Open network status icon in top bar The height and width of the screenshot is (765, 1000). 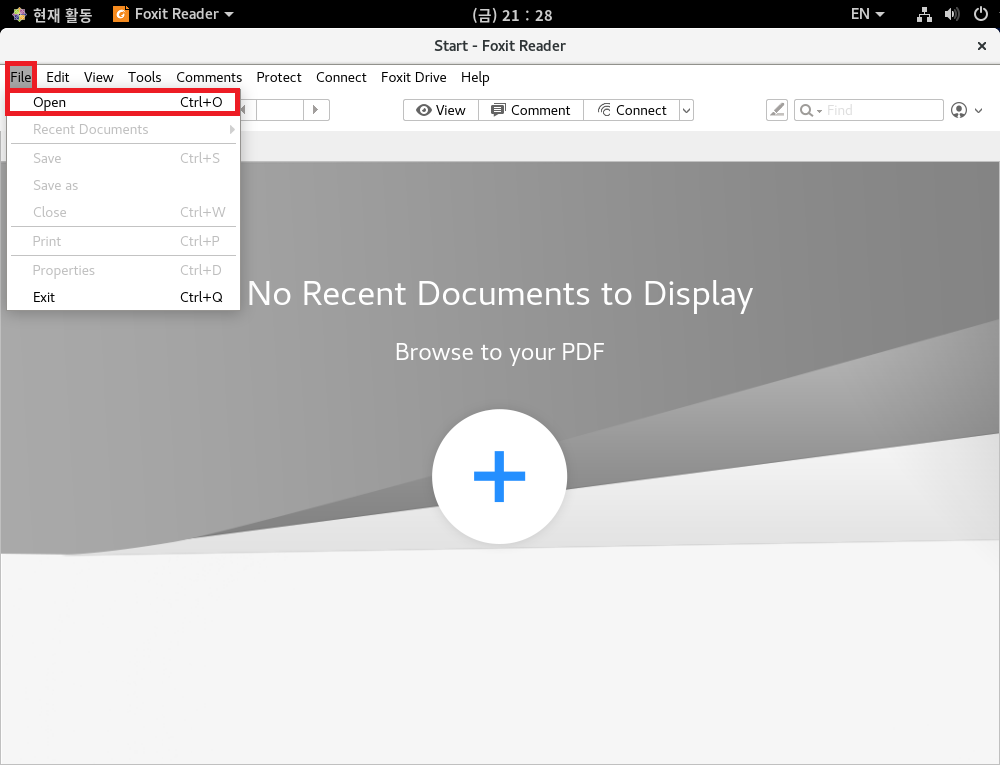pos(924,14)
